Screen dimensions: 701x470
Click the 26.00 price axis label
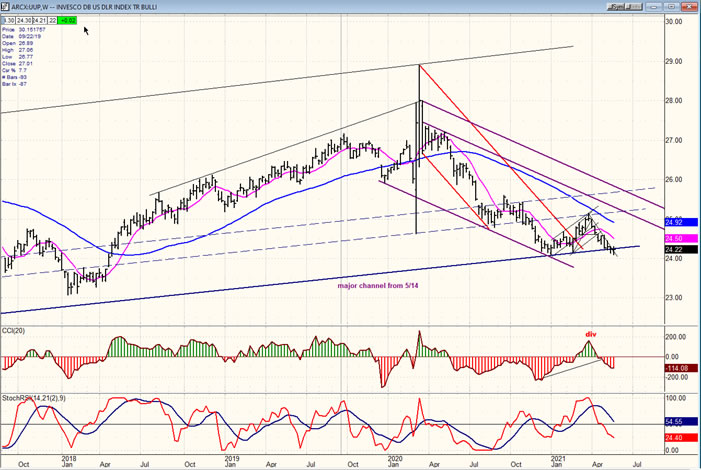tap(674, 180)
